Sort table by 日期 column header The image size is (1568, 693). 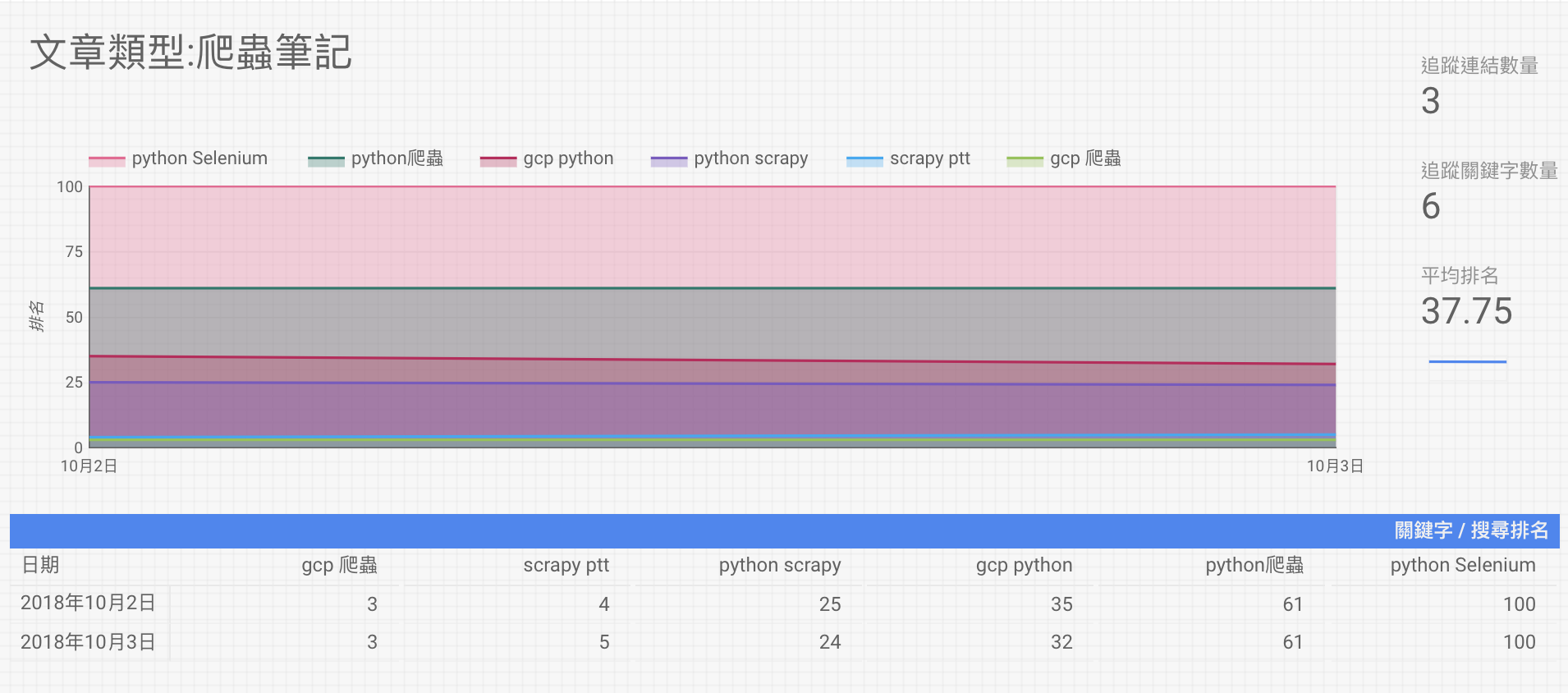click(40, 565)
